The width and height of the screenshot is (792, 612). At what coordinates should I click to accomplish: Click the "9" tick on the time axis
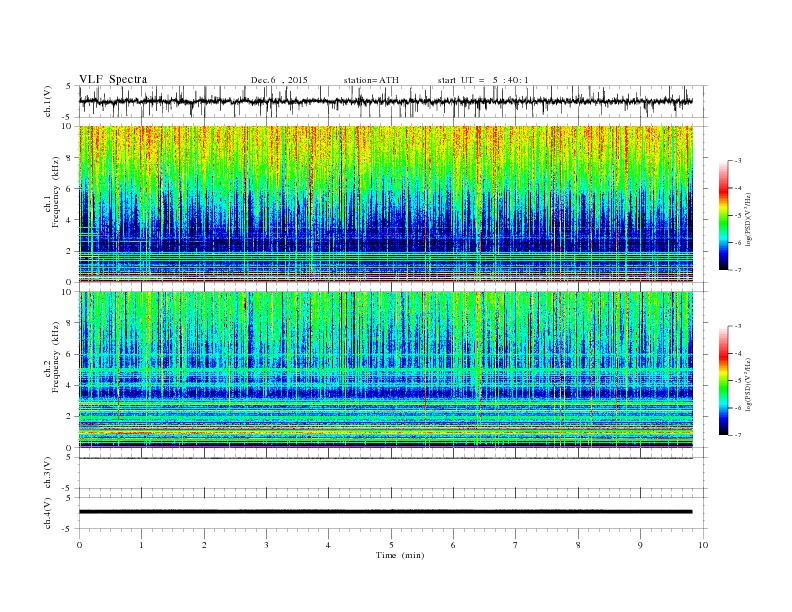click(x=640, y=545)
